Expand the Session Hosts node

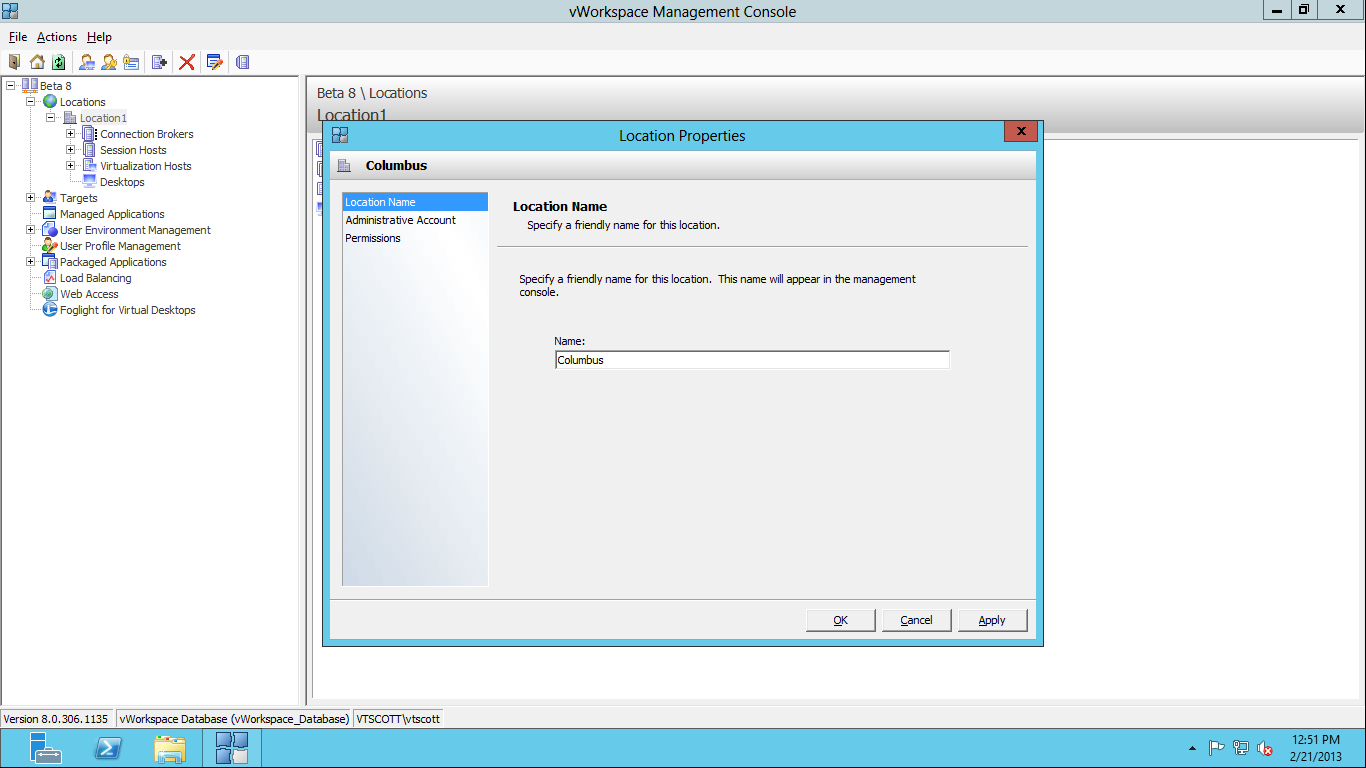click(70, 150)
